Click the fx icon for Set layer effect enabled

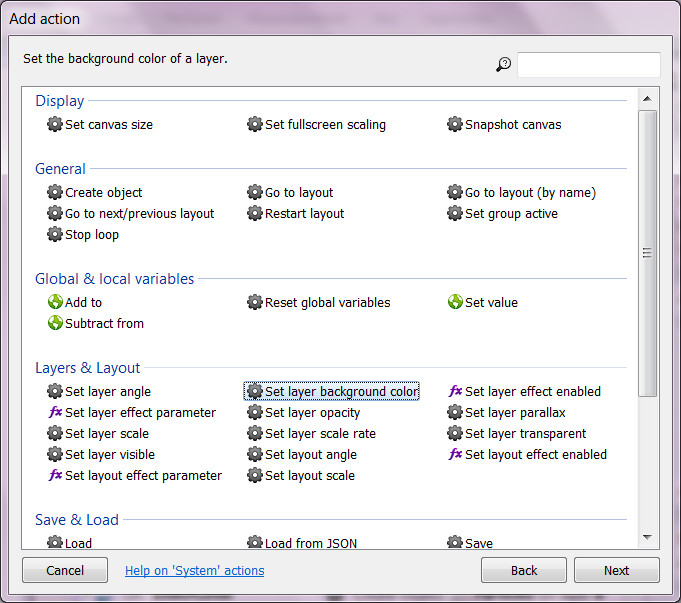[x=455, y=392]
